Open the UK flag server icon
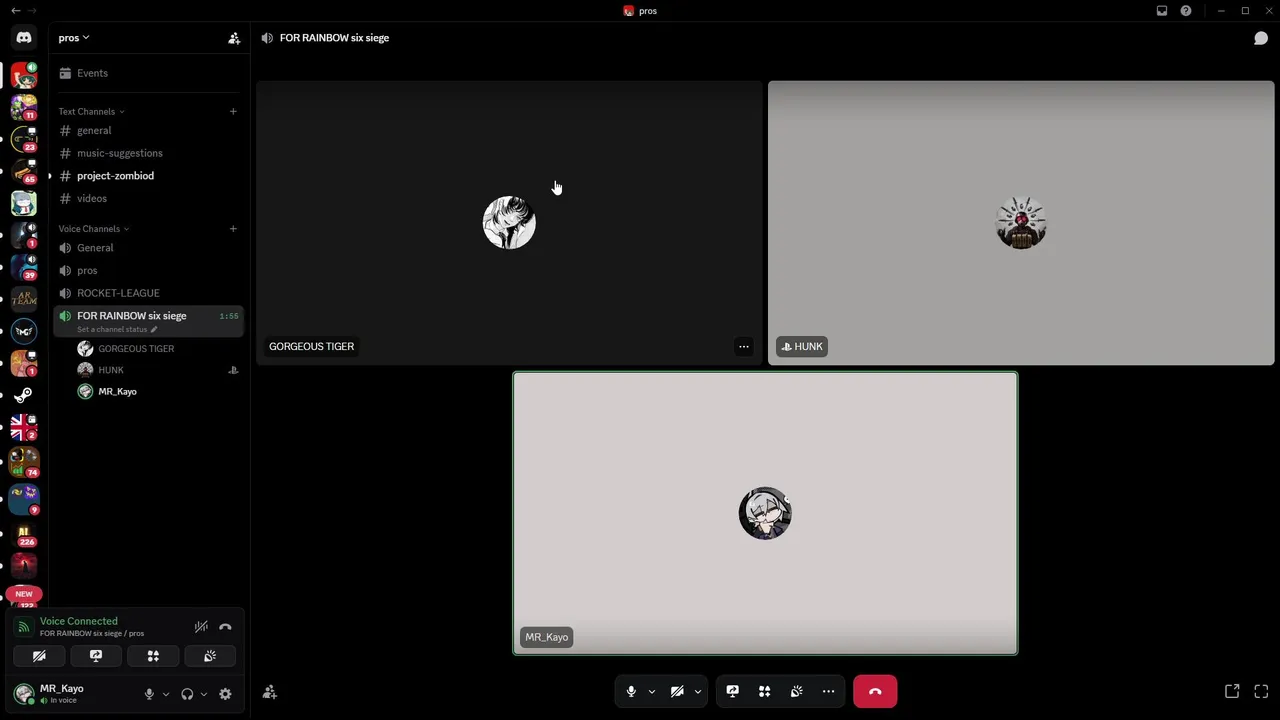The width and height of the screenshot is (1280, 720). pos(24,427)
